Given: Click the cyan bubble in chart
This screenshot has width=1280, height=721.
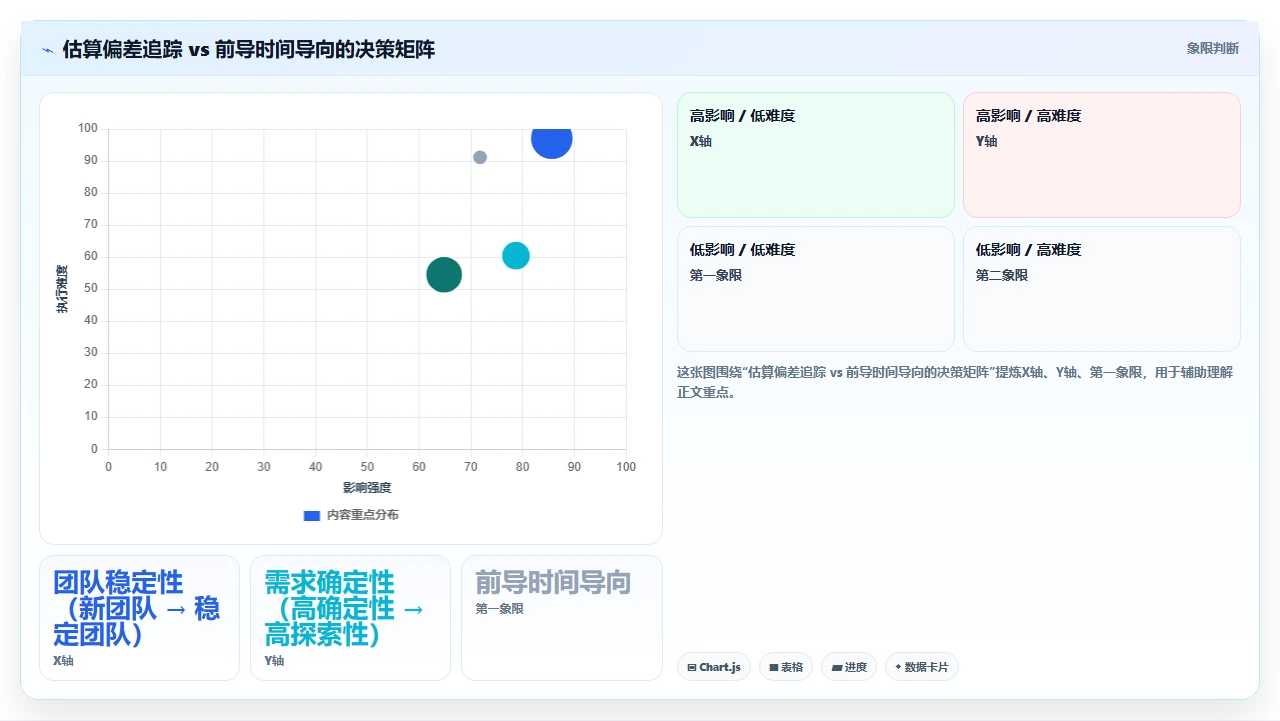Looking at the screenshot, I should (x=515, y=256).
